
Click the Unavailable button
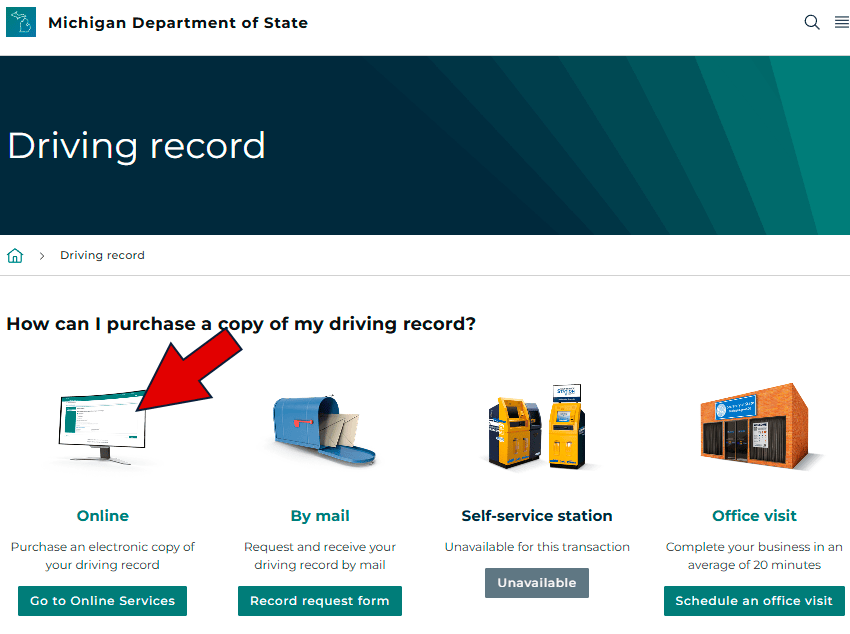point(537,583)
